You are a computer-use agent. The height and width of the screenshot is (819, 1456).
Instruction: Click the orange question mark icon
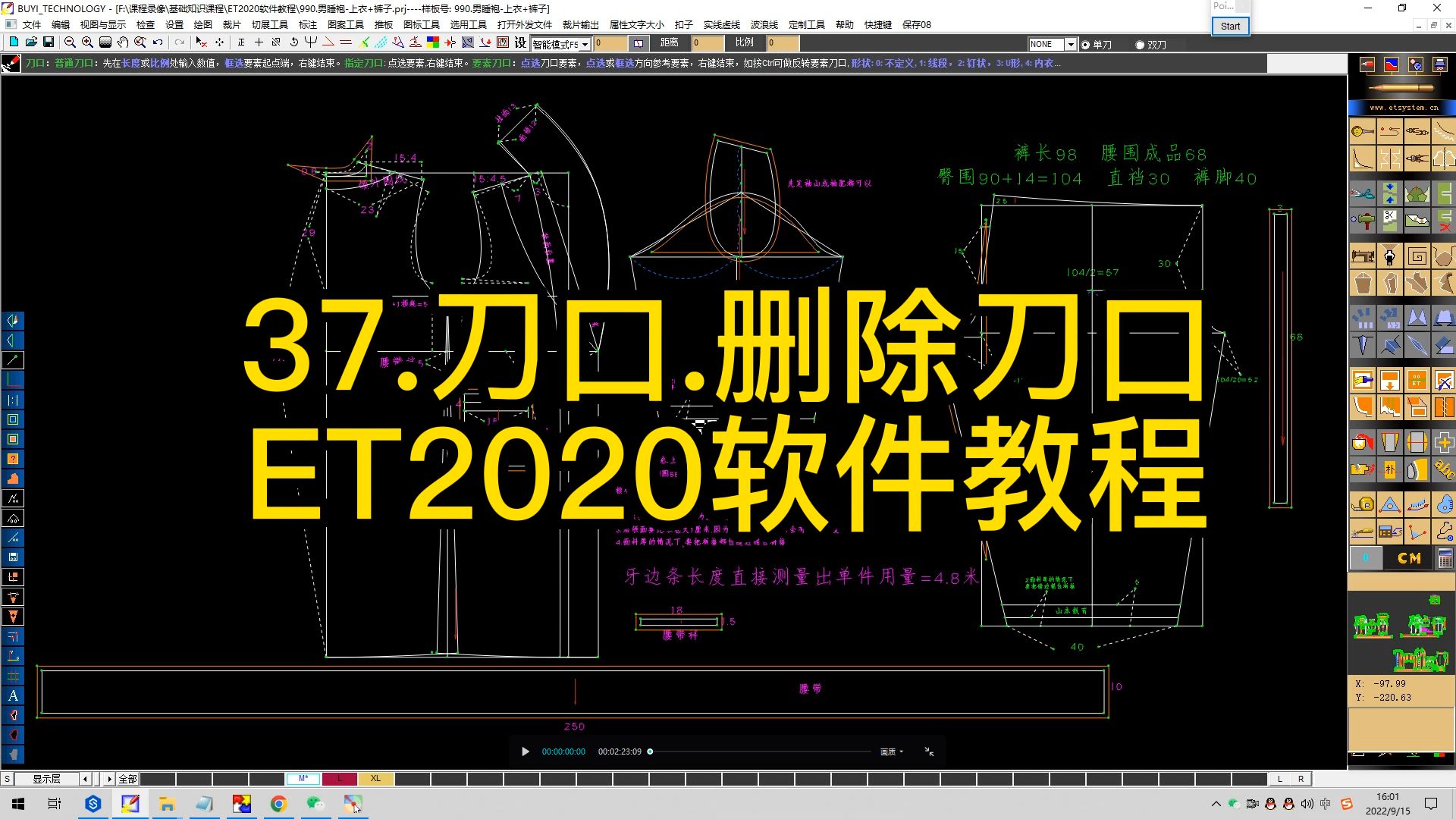click(13, 459)
